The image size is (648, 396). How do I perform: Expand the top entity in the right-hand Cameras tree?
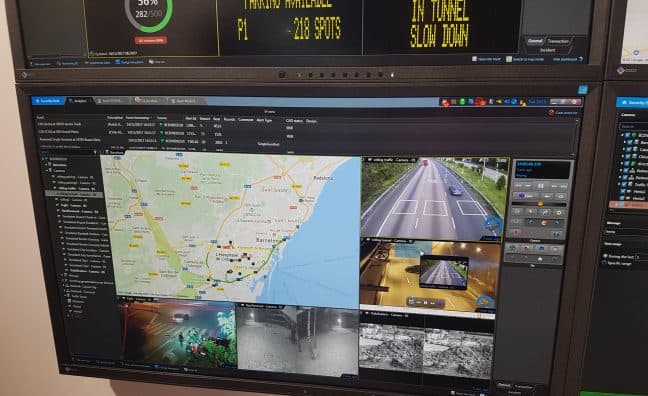[x=622, y=135]
